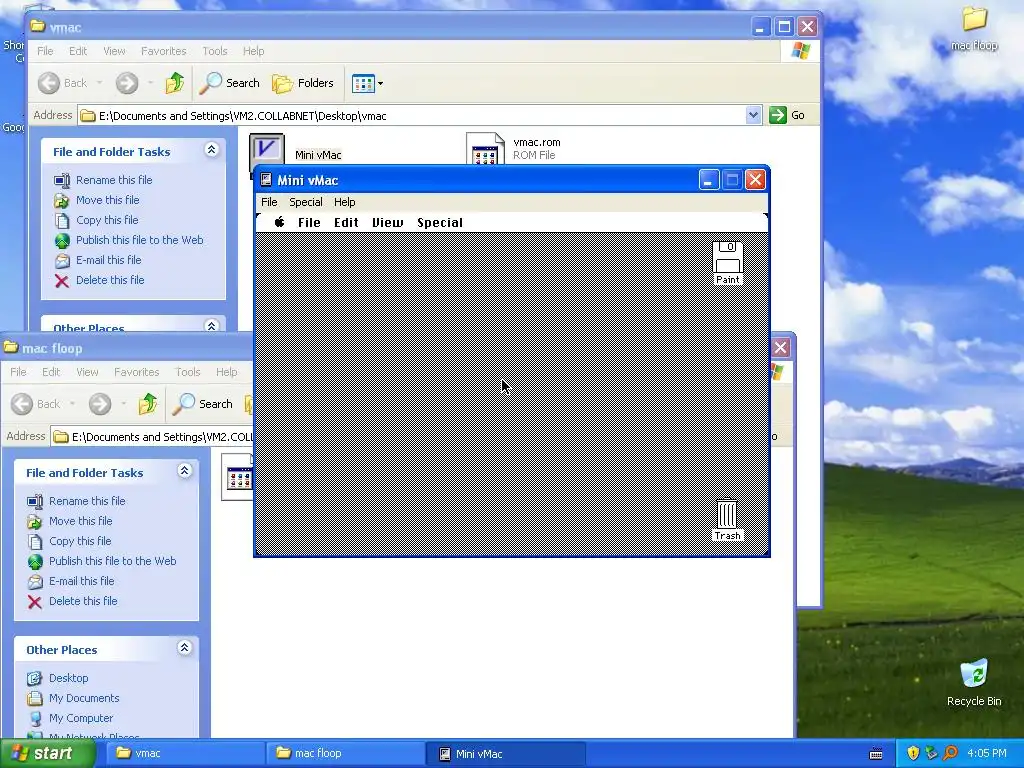The image size is (1024, 768).
Task: Open the mac floop desktop folder icon
Action: 974,29
